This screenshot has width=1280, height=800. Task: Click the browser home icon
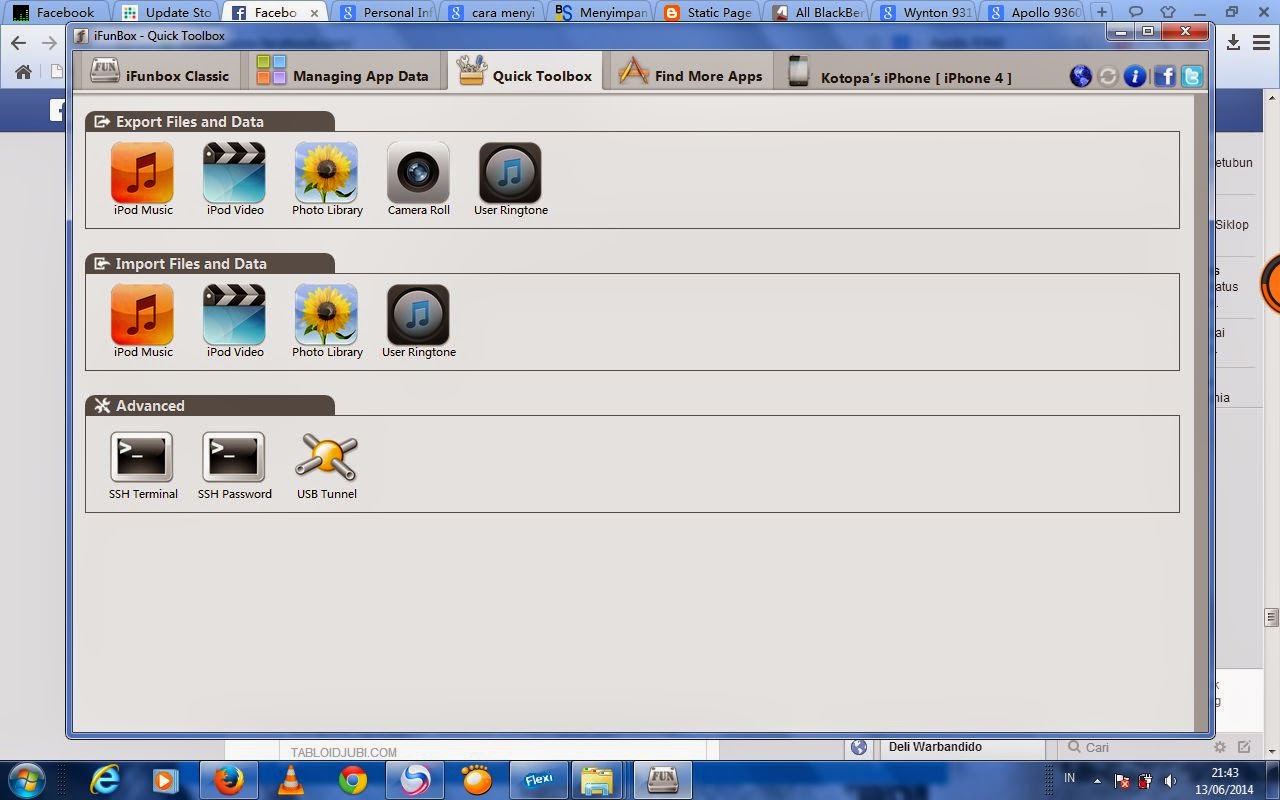click(x=23, y=72)
